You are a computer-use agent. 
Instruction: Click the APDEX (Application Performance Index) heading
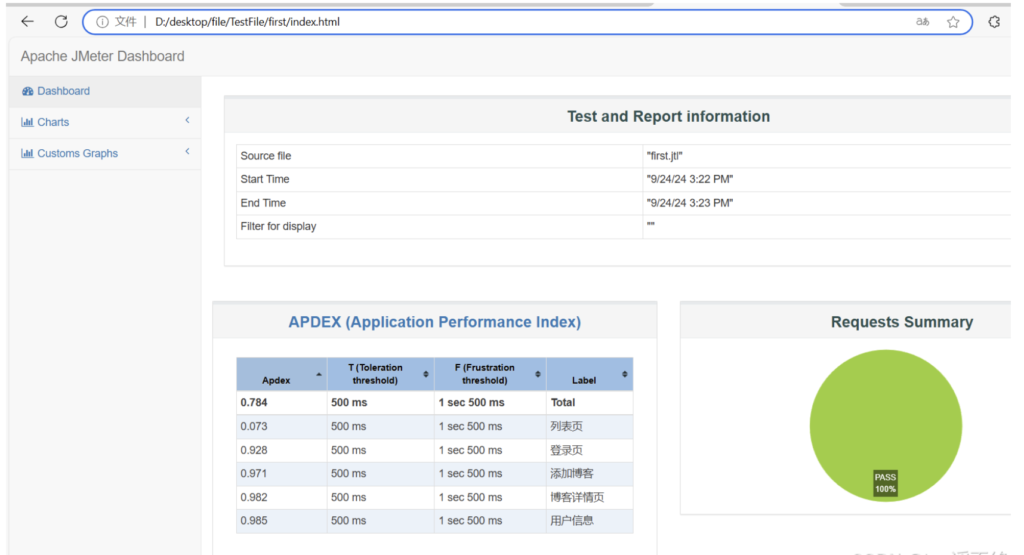[x=434, y=322]
